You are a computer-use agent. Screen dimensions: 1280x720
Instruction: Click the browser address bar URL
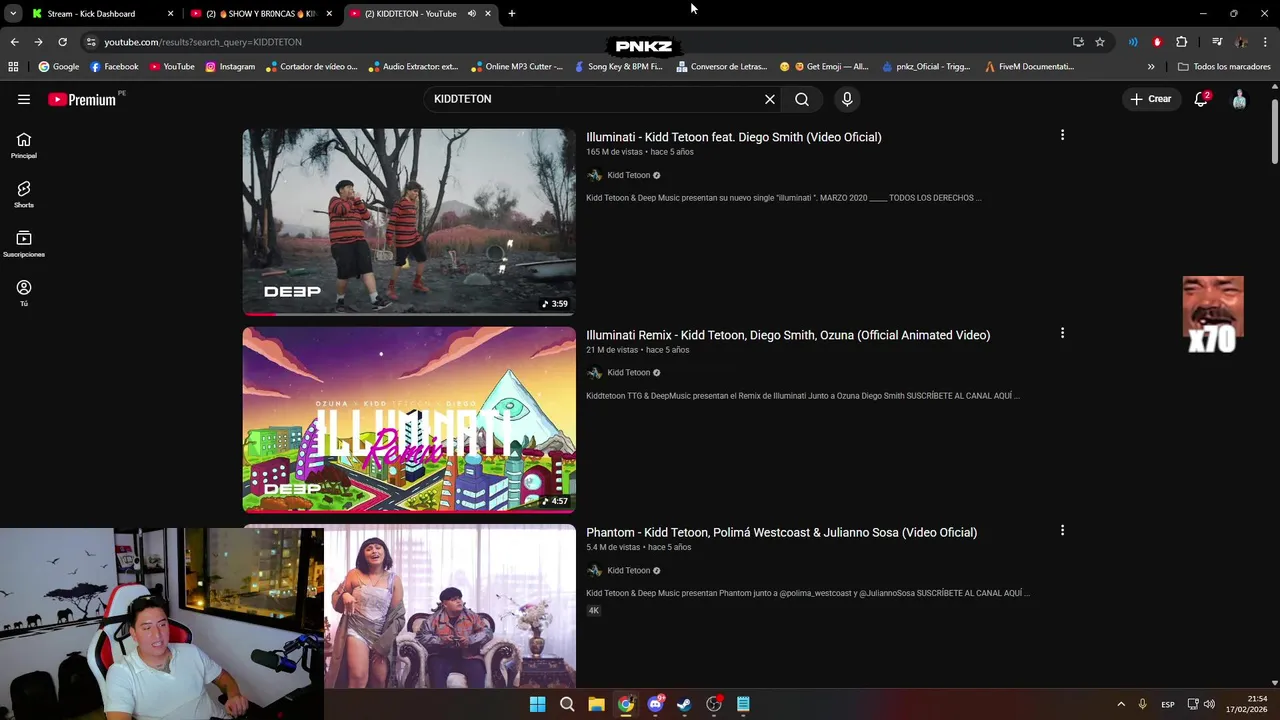[x=203, y=42]
